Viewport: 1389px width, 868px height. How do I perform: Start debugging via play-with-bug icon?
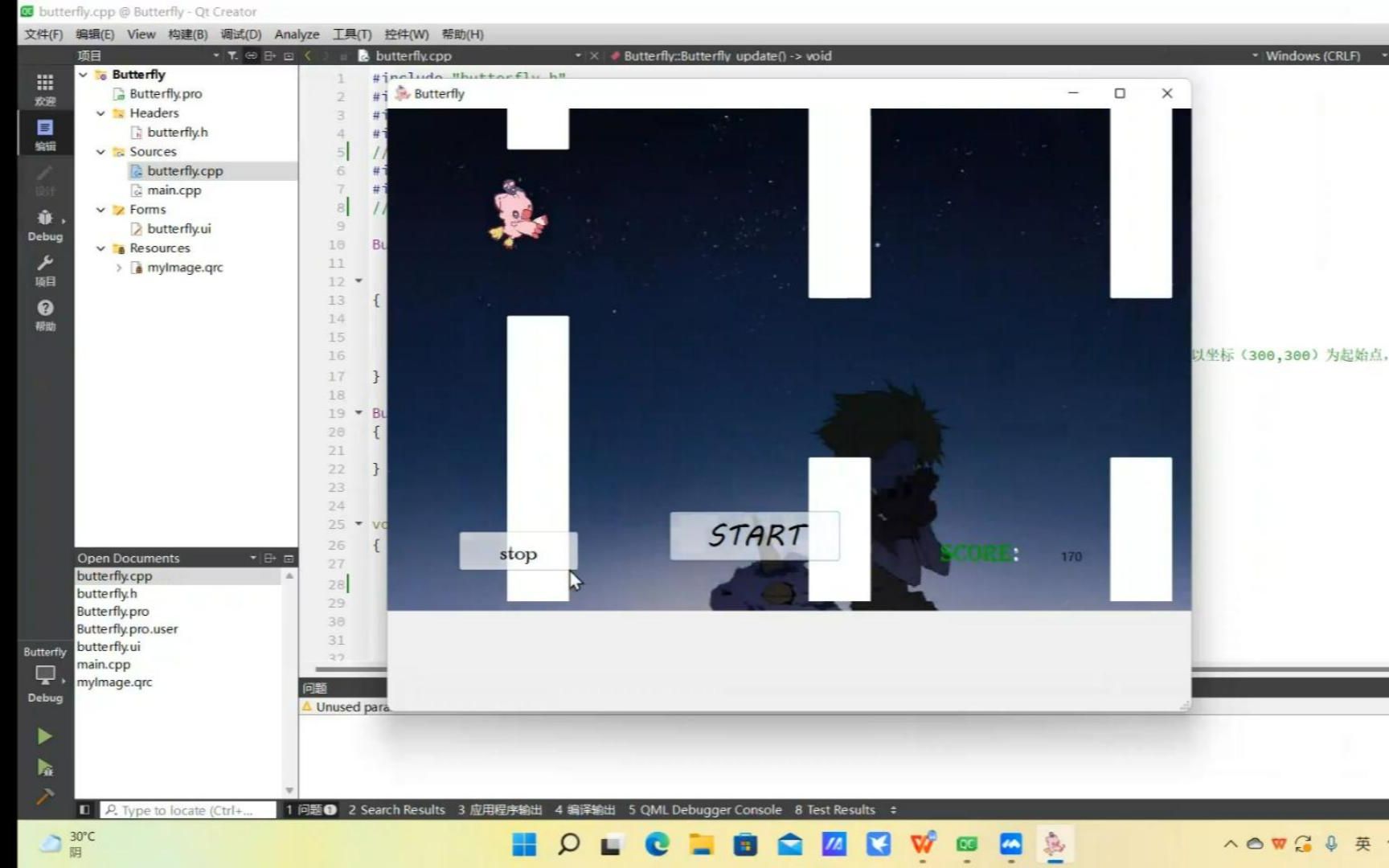[x=44, y=768]
